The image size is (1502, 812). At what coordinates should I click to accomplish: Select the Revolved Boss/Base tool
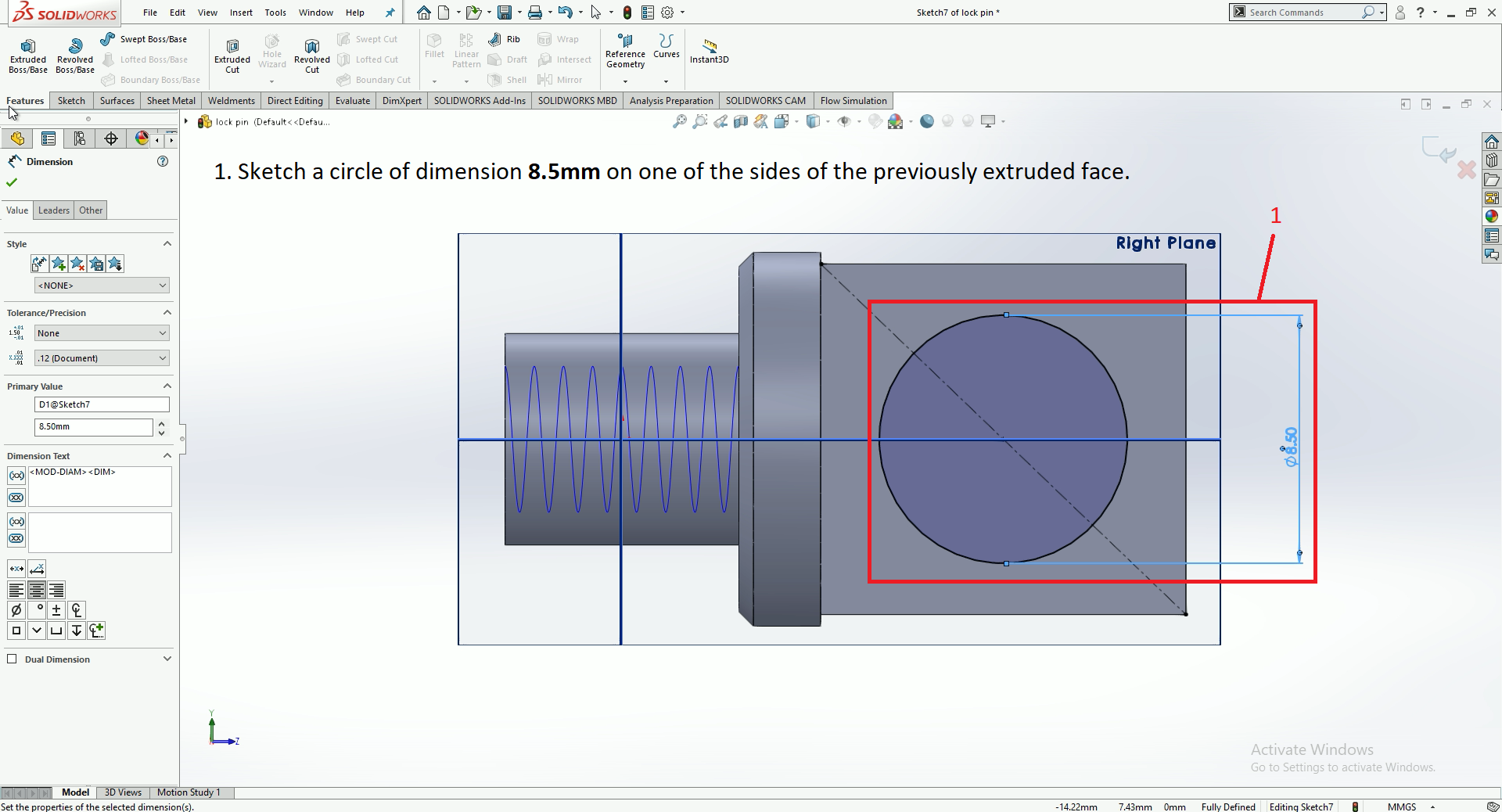[x=75, y=56]
